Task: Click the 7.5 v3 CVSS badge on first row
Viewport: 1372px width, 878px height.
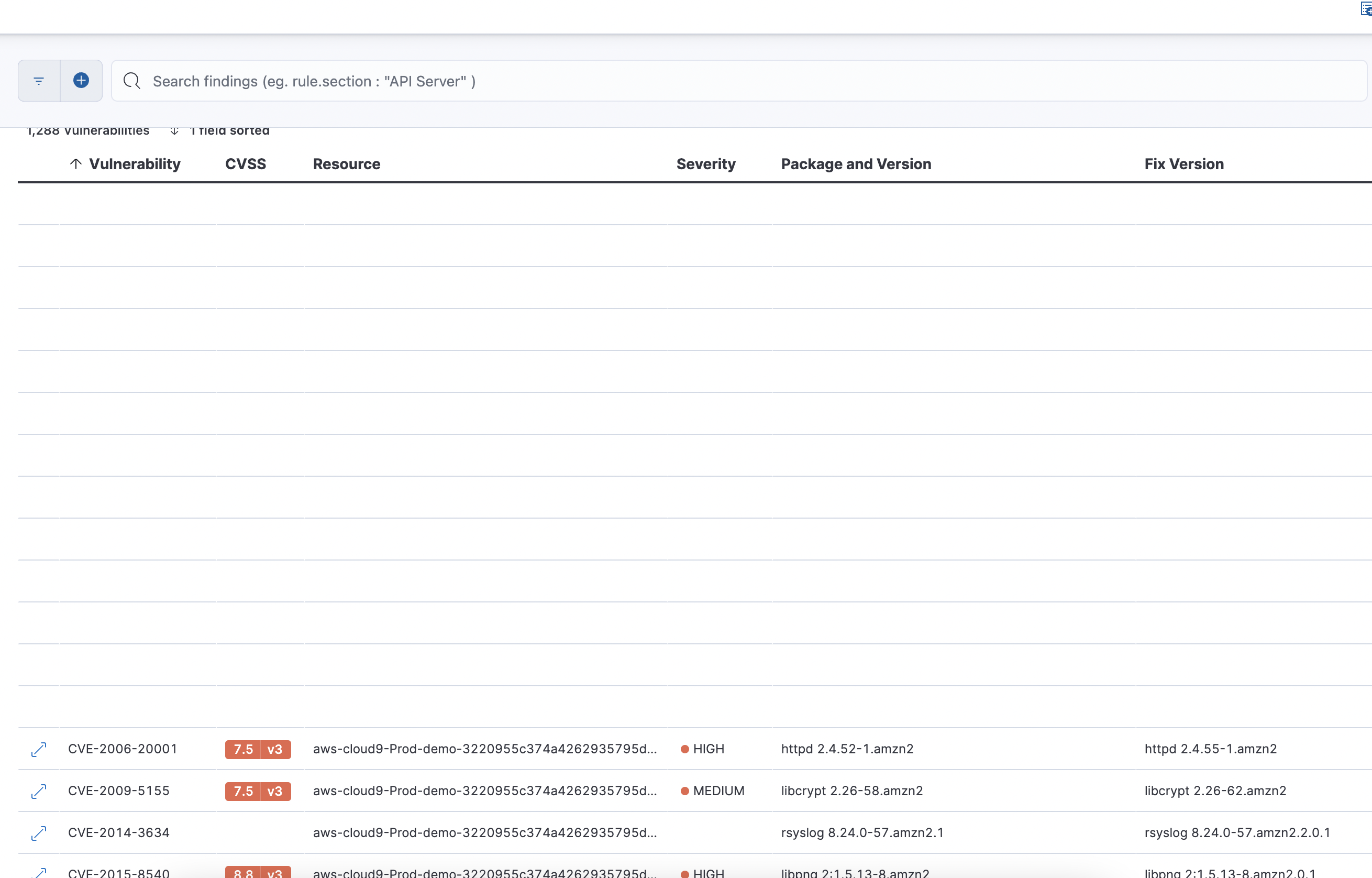Action: [258, 749]
